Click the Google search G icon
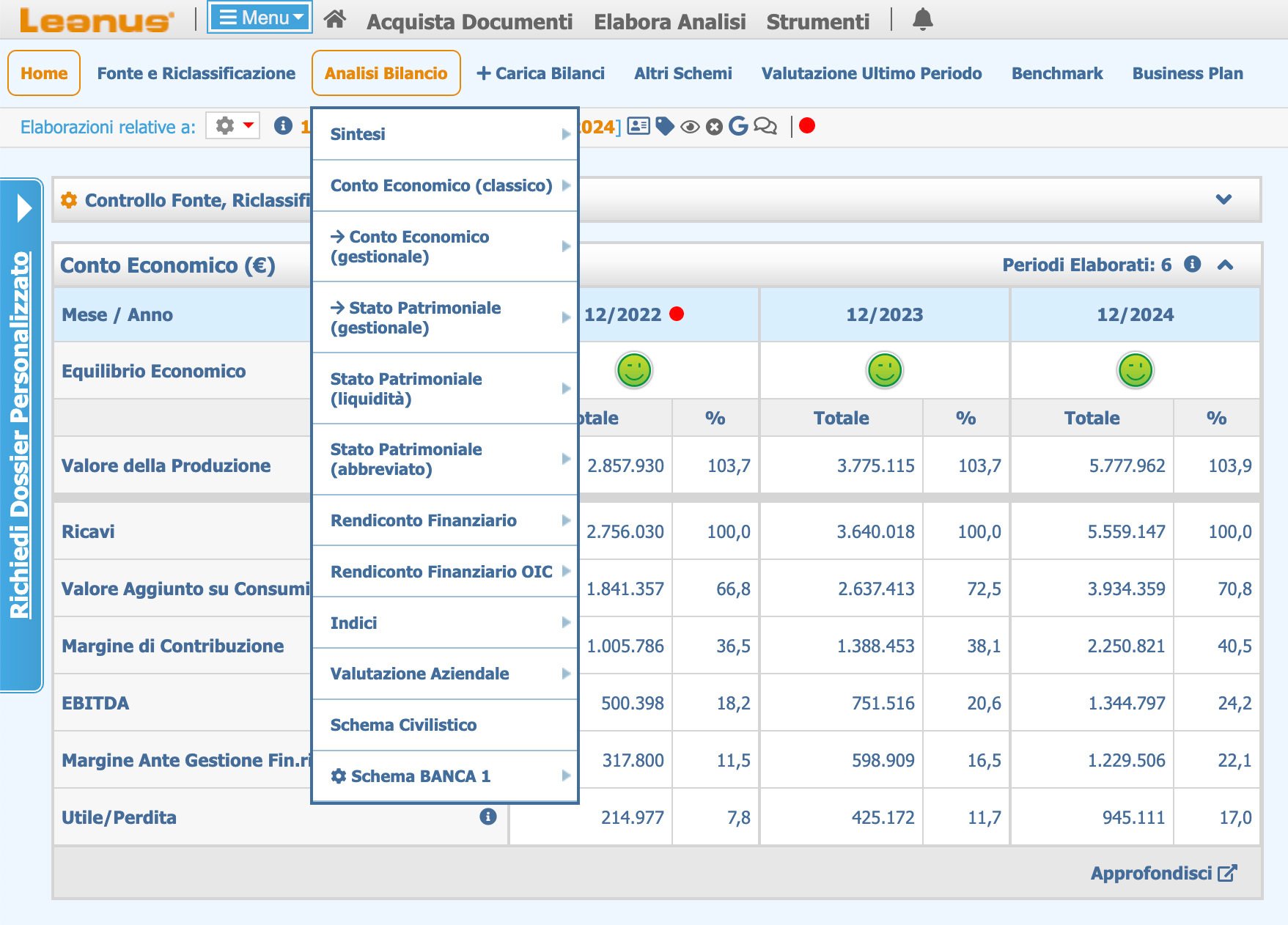The image size is (1288, 925). point(738,126)
